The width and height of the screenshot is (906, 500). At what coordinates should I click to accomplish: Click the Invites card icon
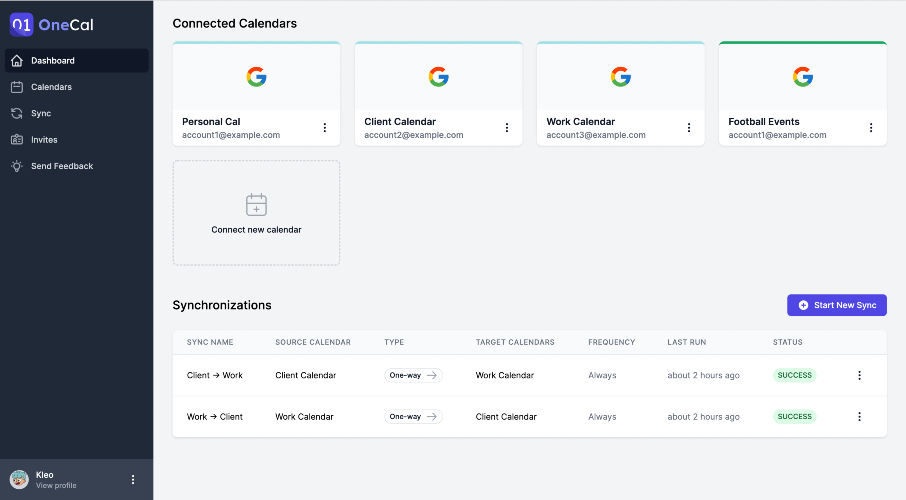17,139
